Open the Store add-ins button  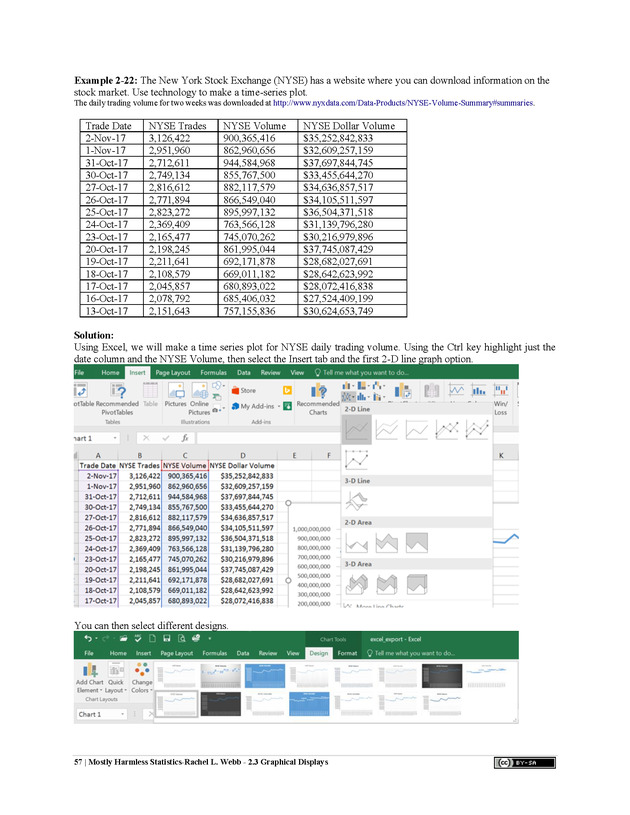point(244,390)
